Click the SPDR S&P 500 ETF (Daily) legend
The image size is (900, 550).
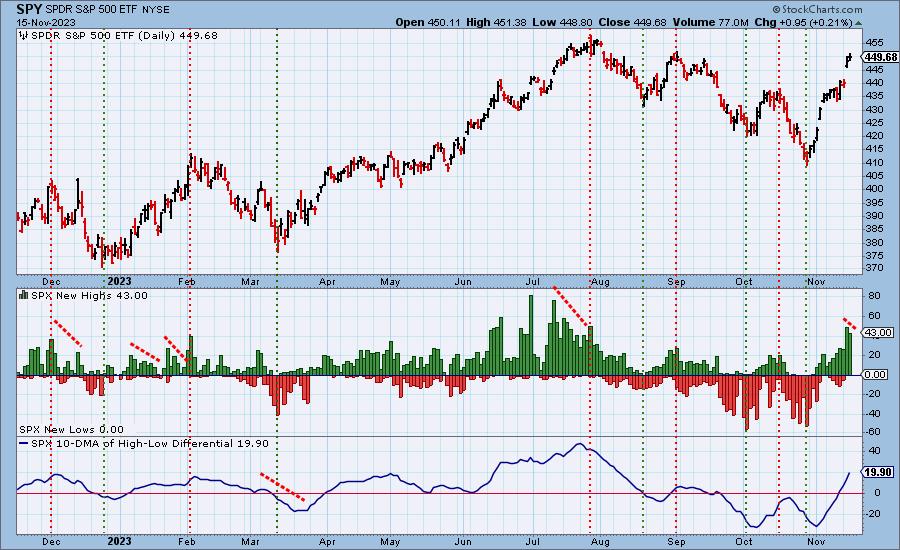point(124,36)
